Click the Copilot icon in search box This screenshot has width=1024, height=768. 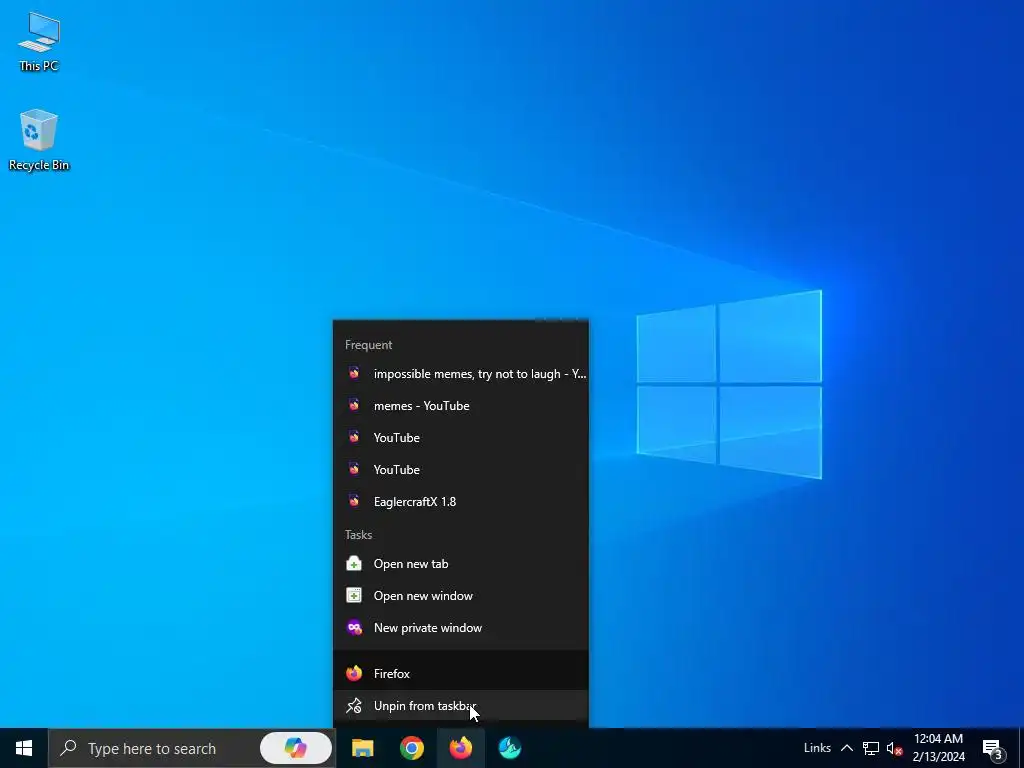coord(296,748)
